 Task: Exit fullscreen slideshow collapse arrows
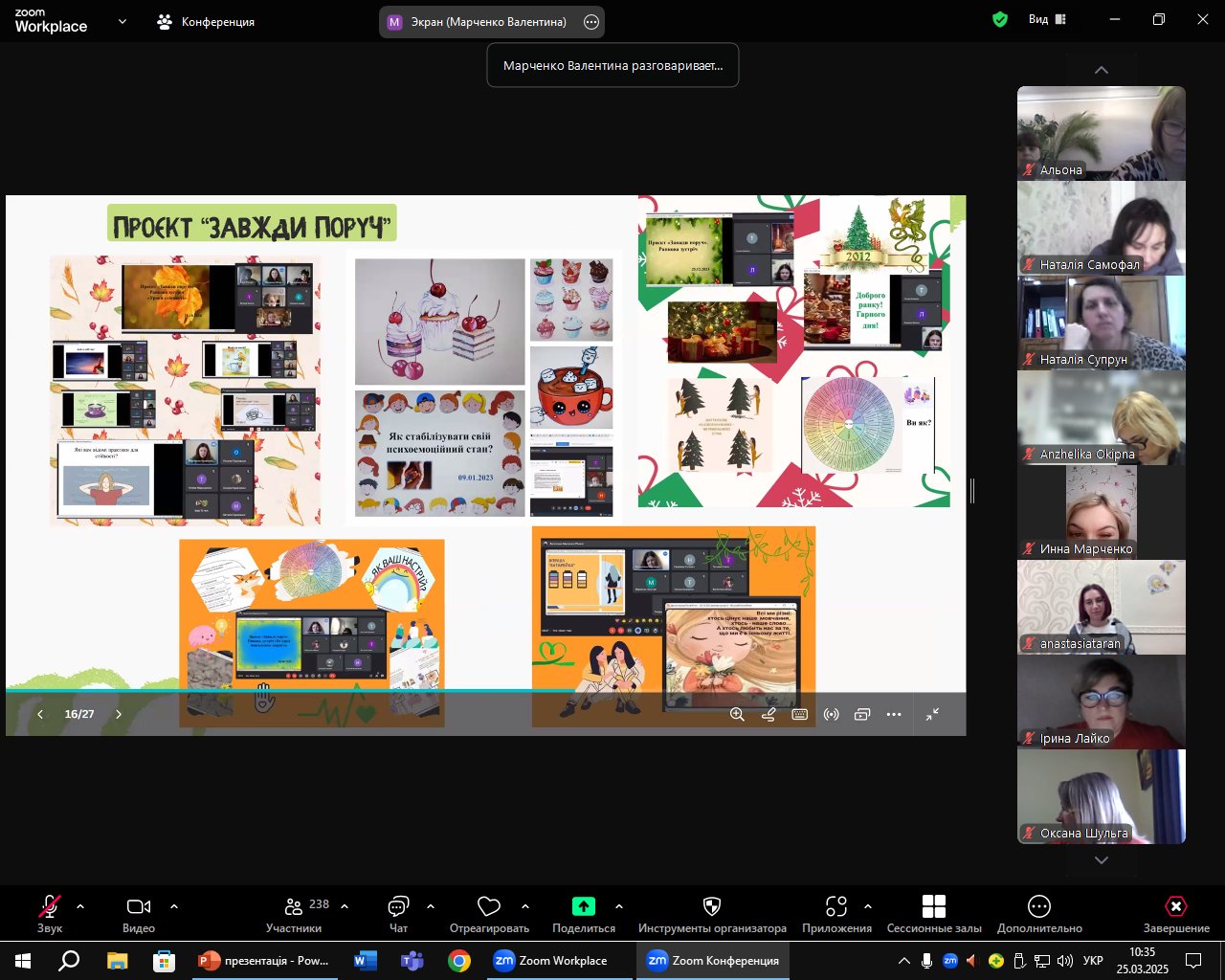coord(932,714)
